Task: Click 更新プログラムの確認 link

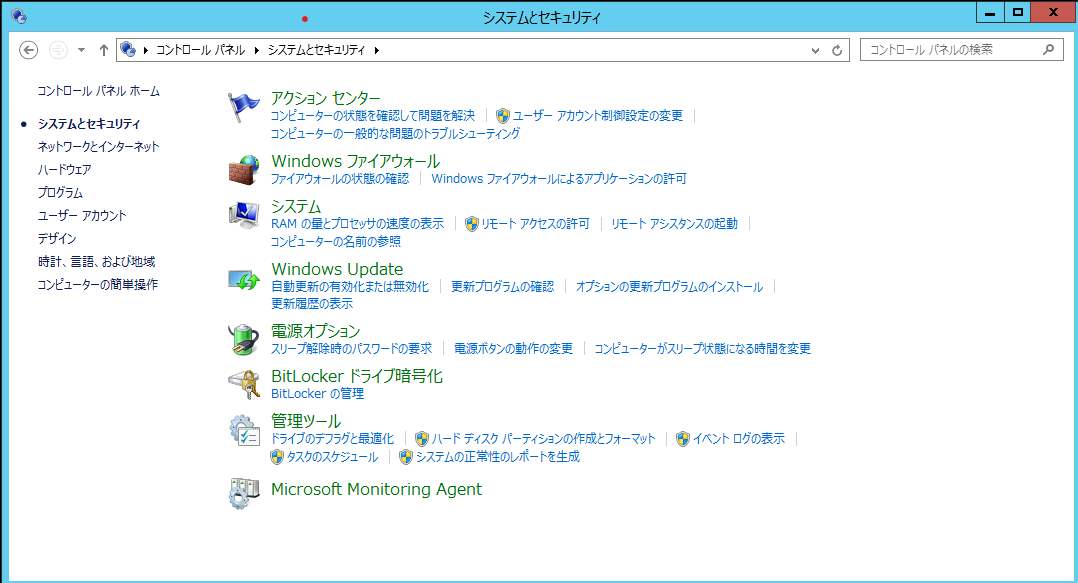Action: coord(503,287)
